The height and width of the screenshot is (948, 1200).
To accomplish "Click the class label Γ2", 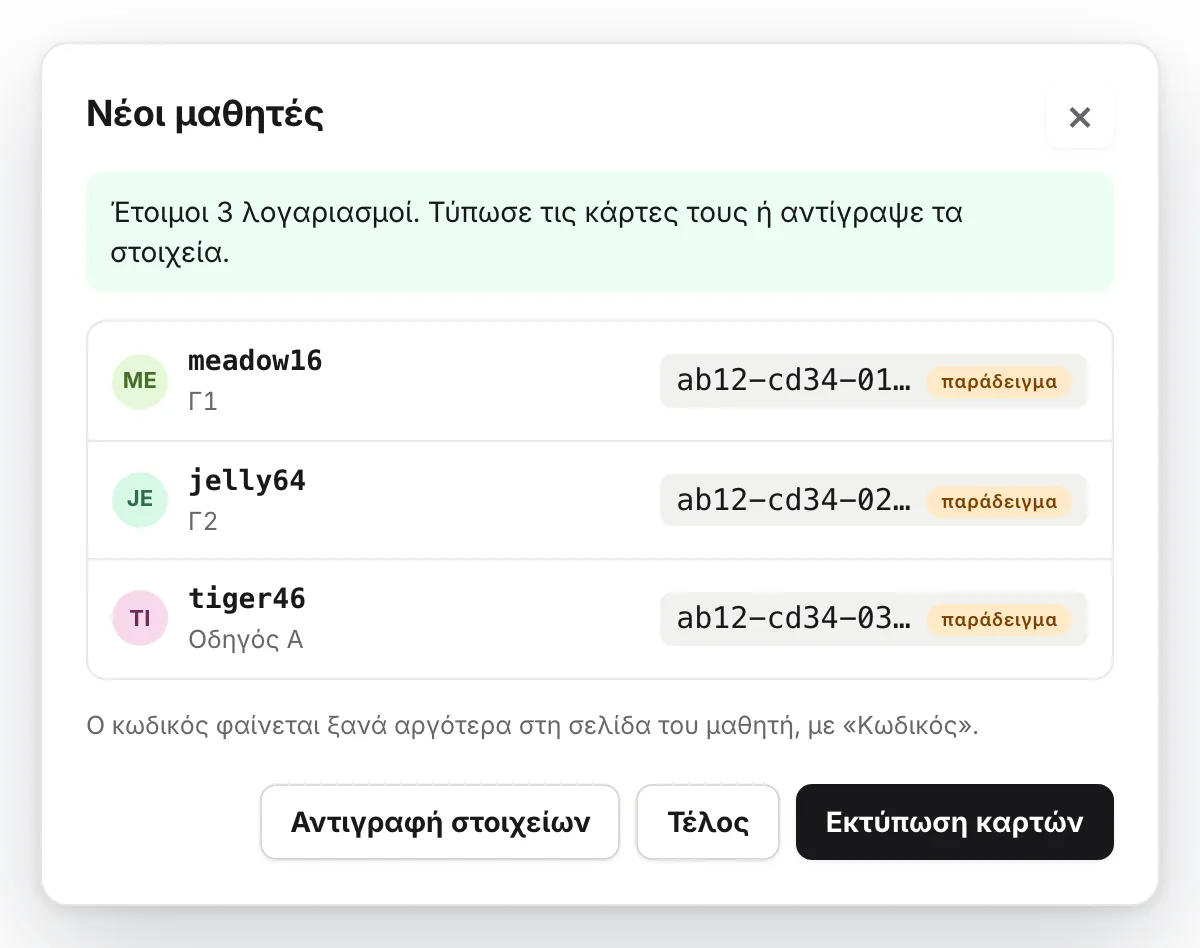I will coord(203,521).
